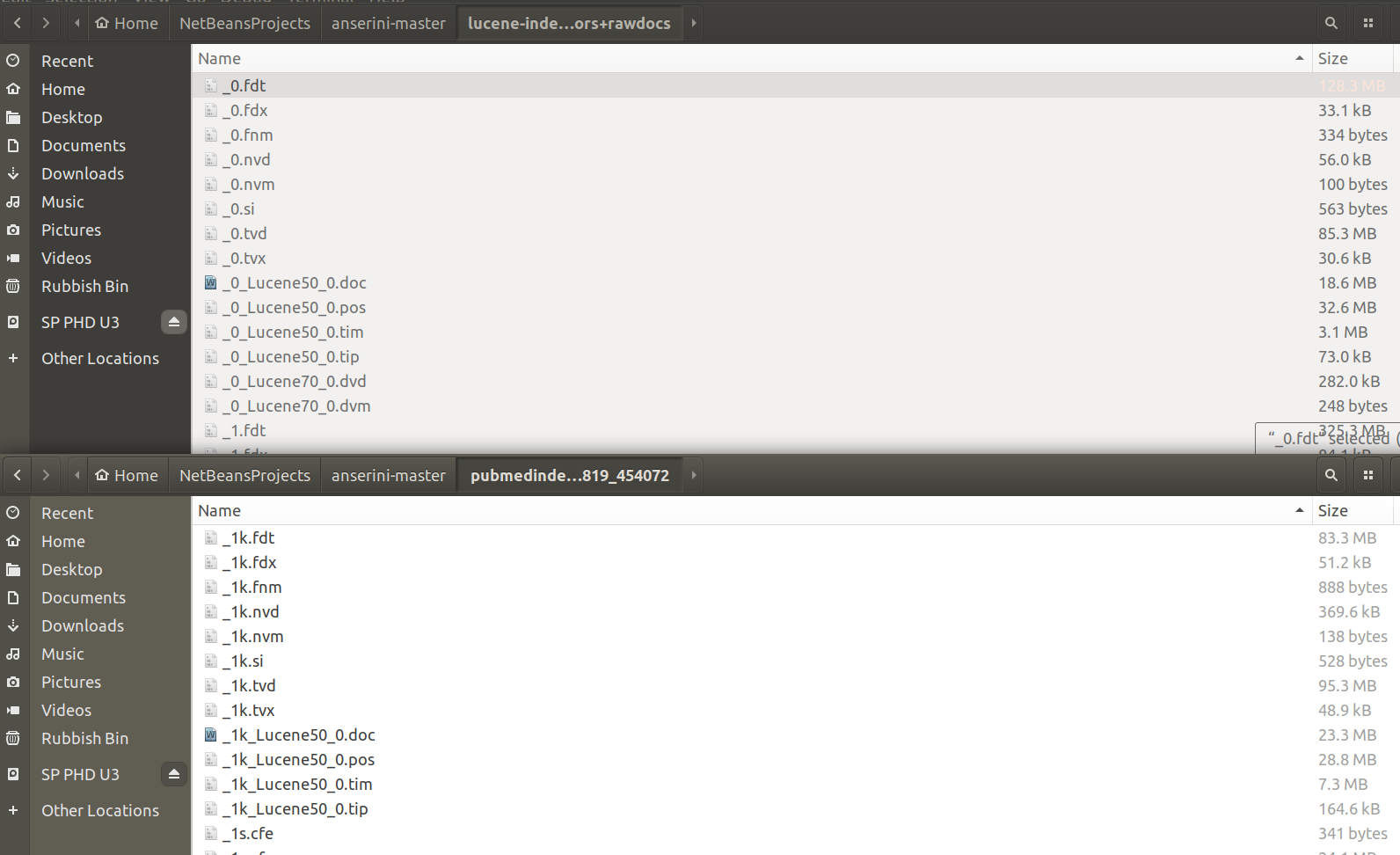
Task: Go back in the top file window
Action: (x=18, y=23)
